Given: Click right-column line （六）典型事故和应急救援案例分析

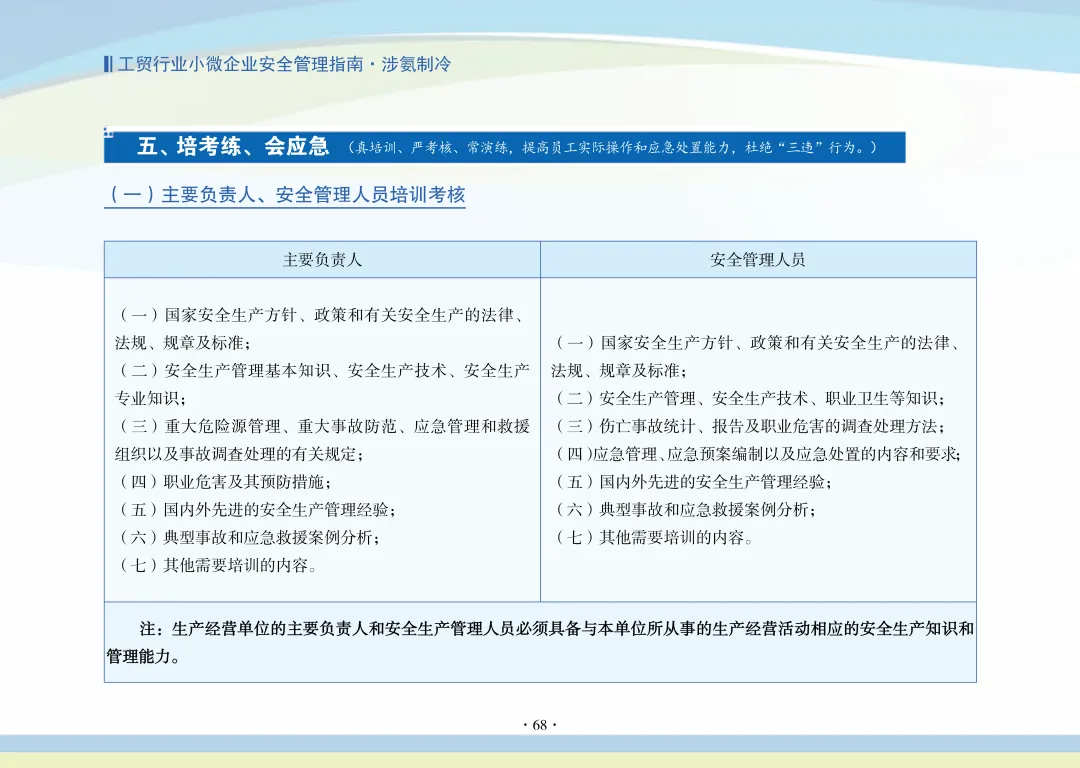Looking at the screenshot, I should 684,510.
